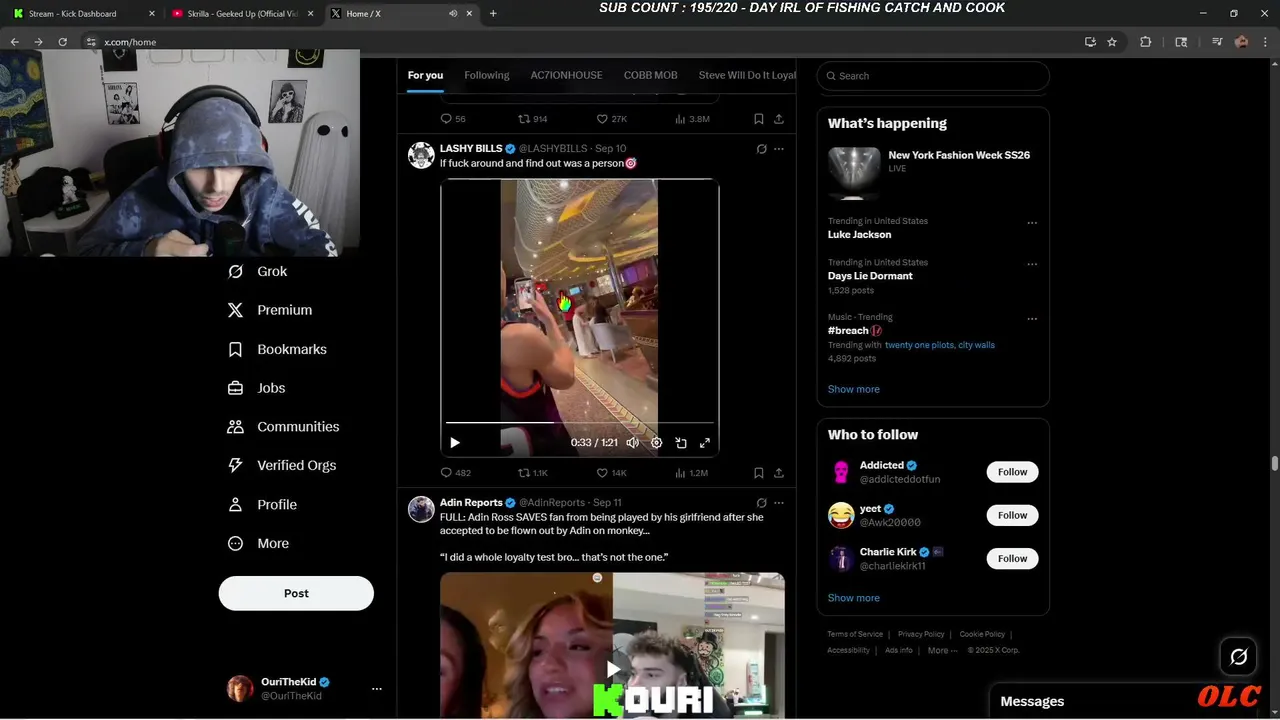The image size is (1280, 720).
Task: Click the Search input field
Action: pyautogui.click(x=933, y=76)
